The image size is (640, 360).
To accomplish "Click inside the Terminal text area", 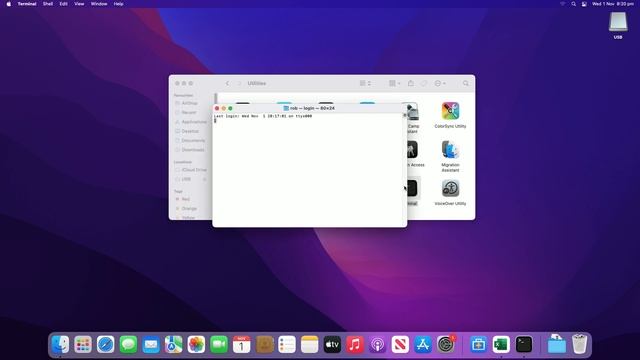I will pos(308,171).
